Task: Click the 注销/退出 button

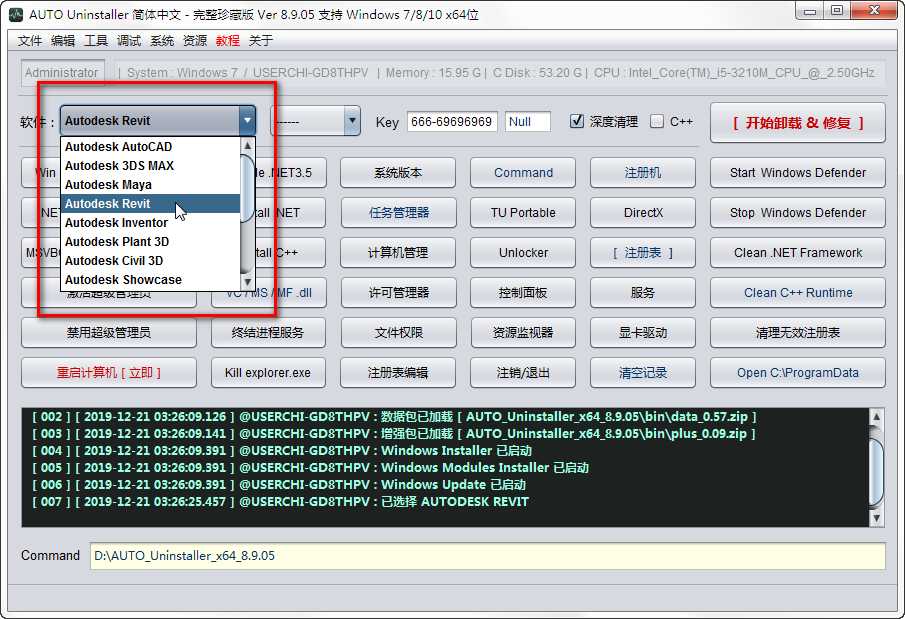Action: [523, 372]
